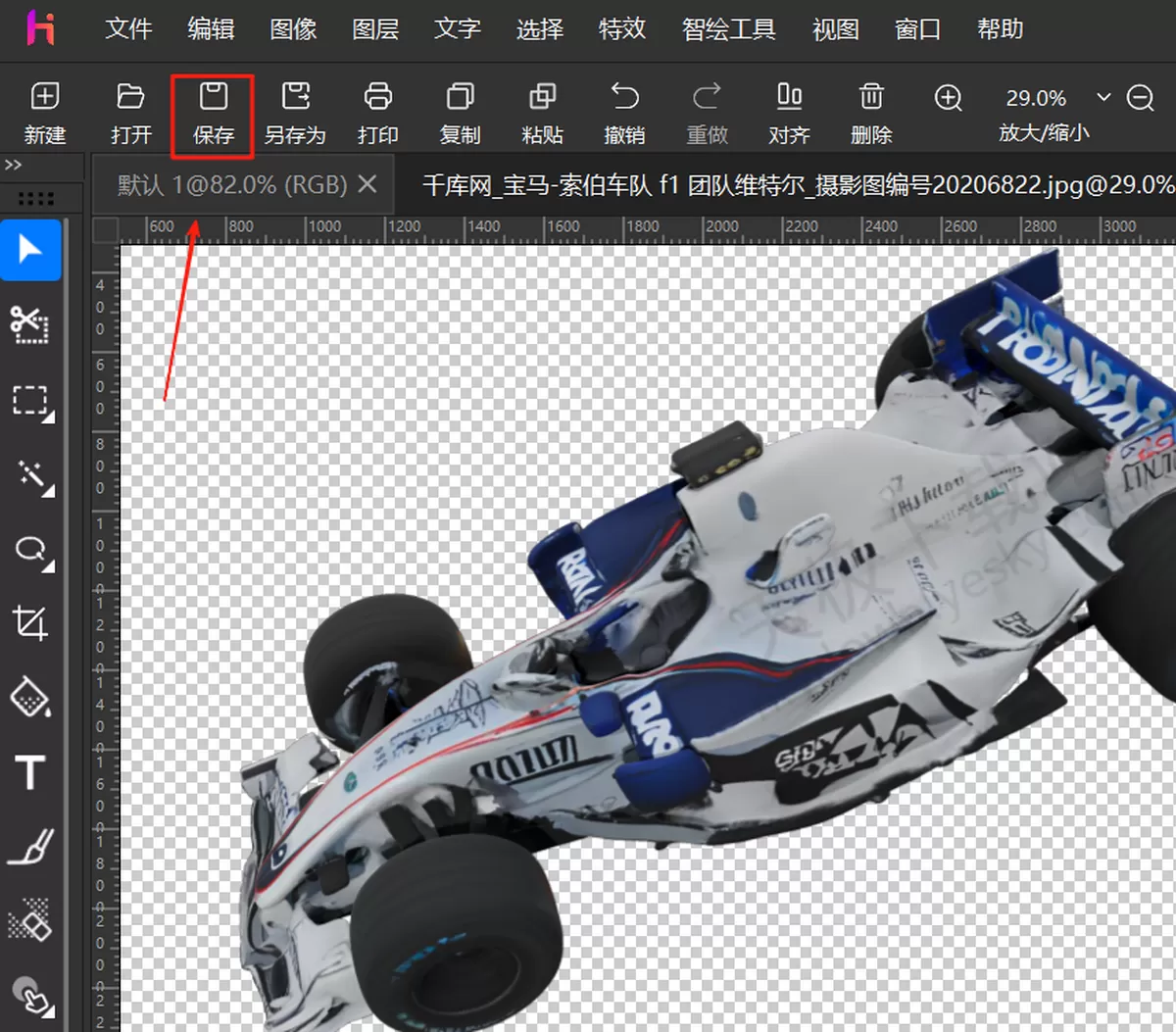This screenshot has height=1032, width=1176.
Task: Click the 另存为 save-as icon
Action: click(295, 97)
